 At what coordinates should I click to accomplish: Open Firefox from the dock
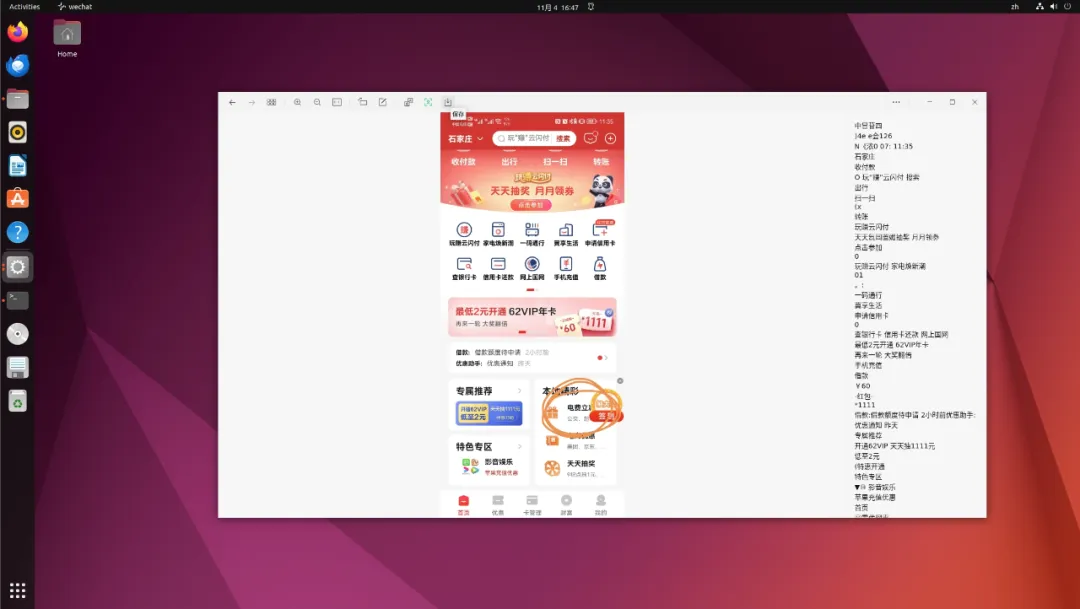click(18, 32)
